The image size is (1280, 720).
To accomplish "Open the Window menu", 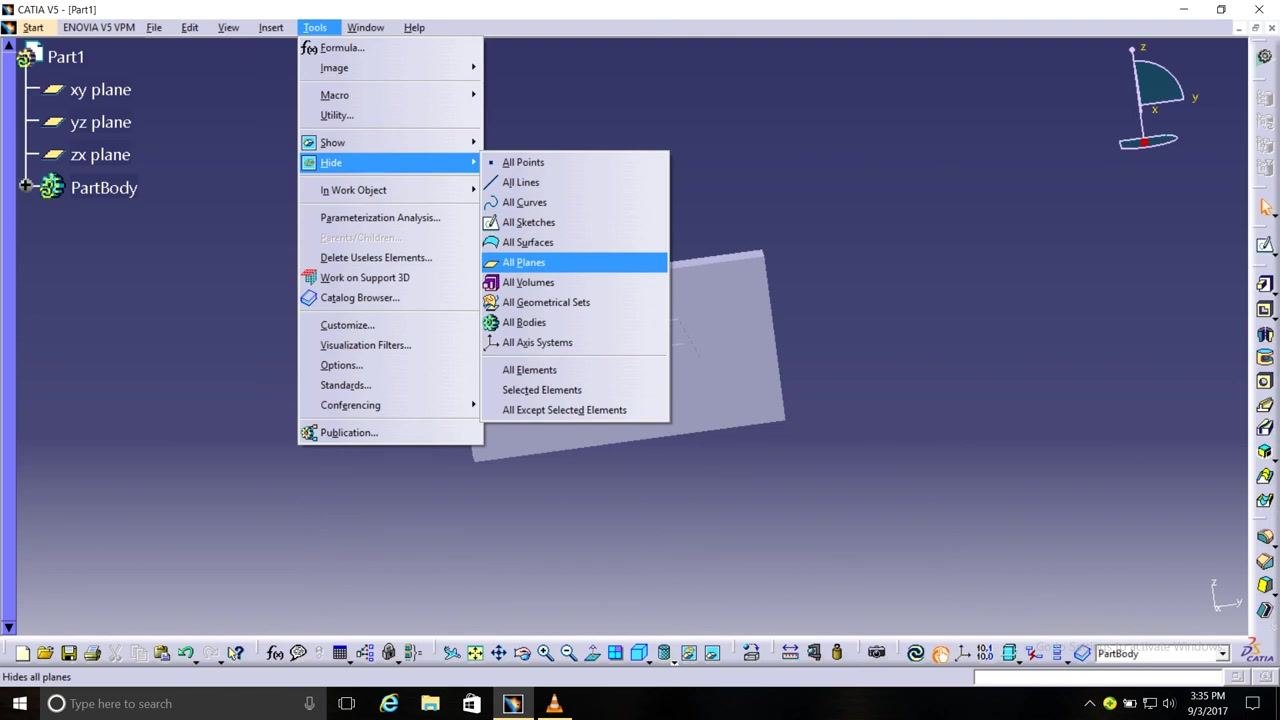I will [365, 27].
